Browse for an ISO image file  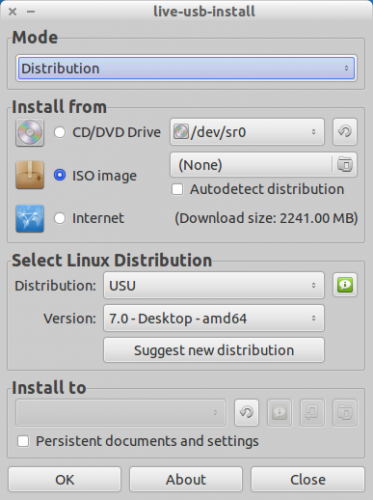(345, 165)
